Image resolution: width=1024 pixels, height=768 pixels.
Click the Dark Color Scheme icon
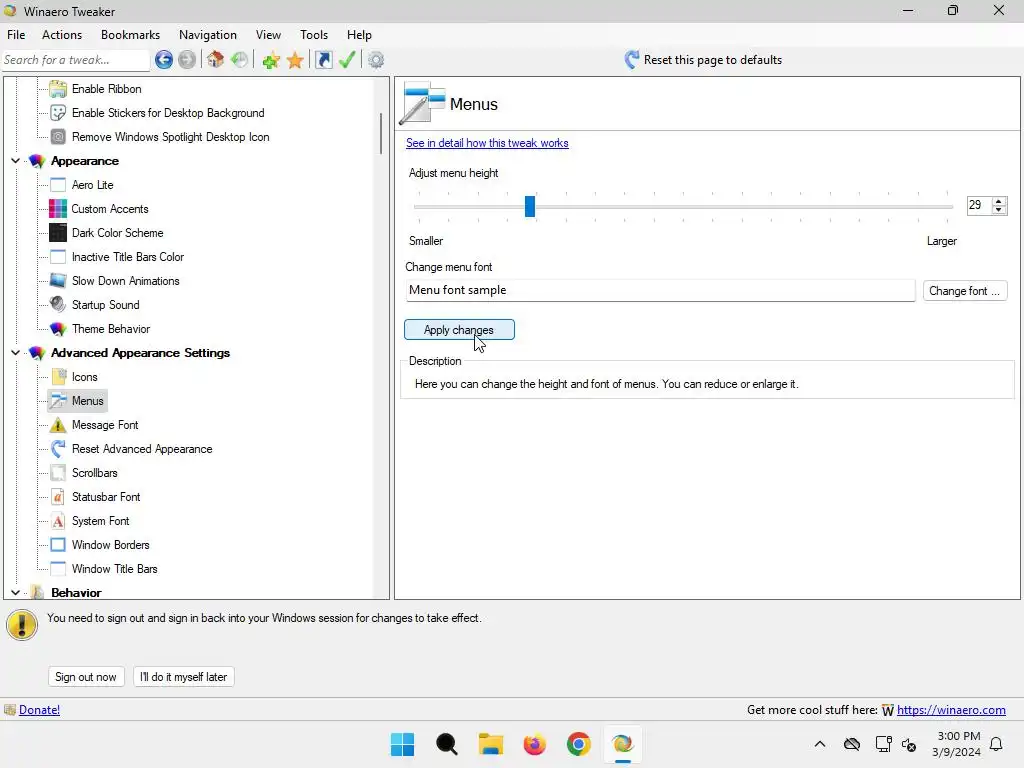point(58,232)
